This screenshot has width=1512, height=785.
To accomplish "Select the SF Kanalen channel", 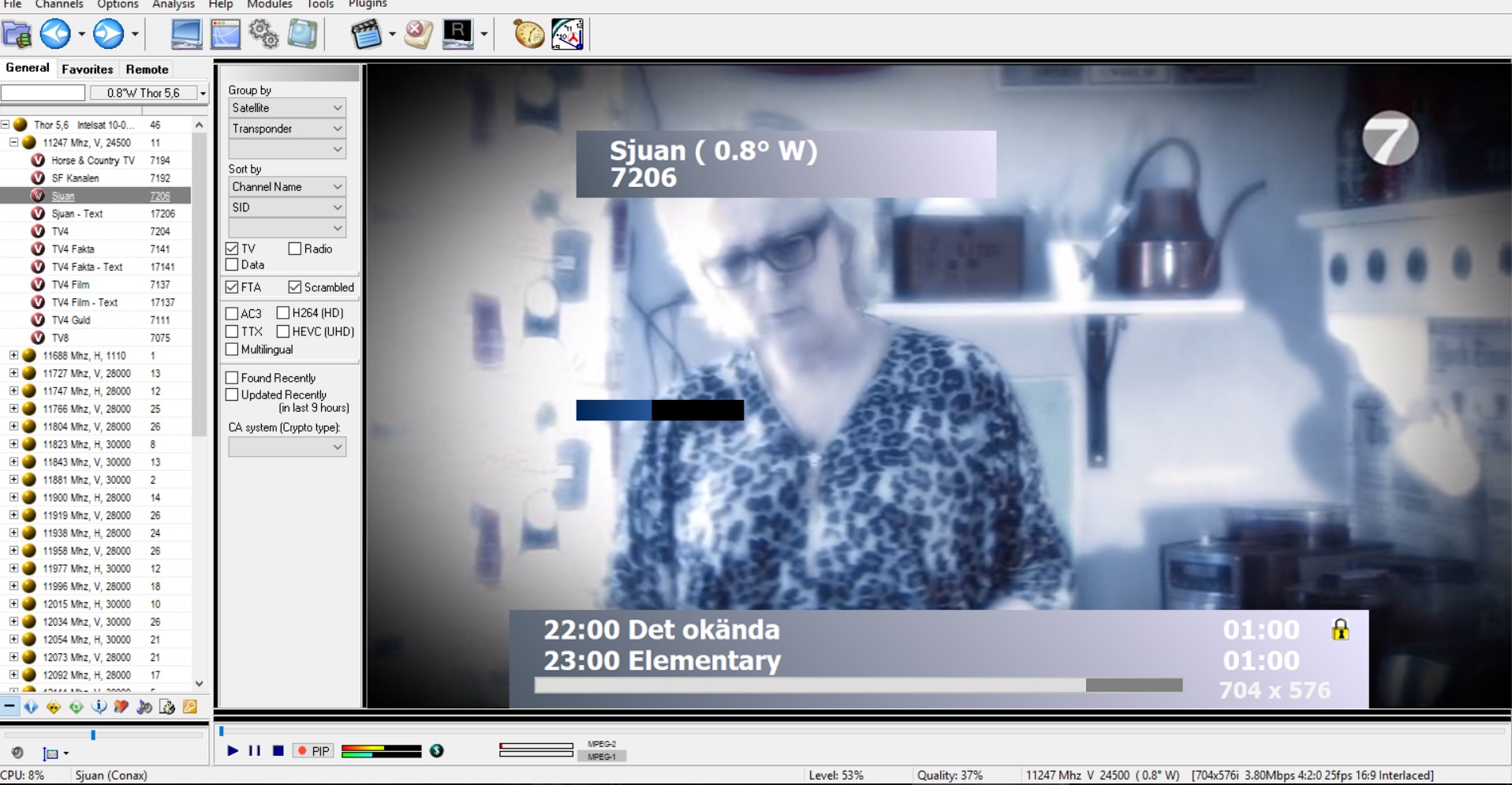I will [x=75, y=178].
